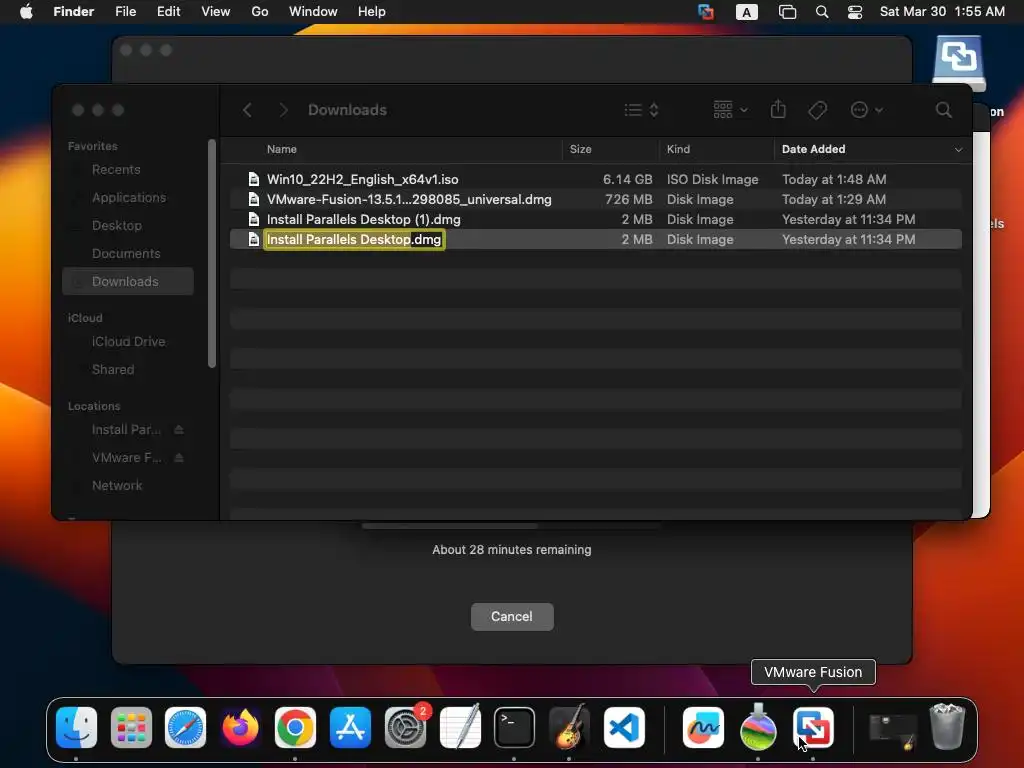Select Applications in the sidebar
This screenshot has width=1024, height=768.
coord(128,198)
